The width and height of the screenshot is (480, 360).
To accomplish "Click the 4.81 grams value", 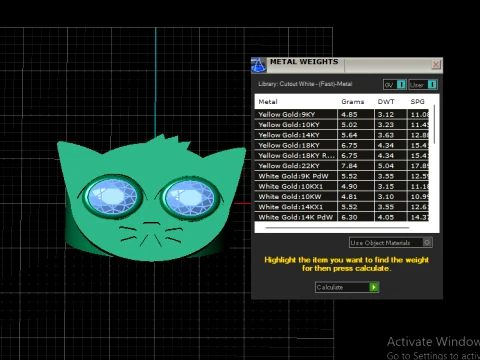I will (349, 197).
